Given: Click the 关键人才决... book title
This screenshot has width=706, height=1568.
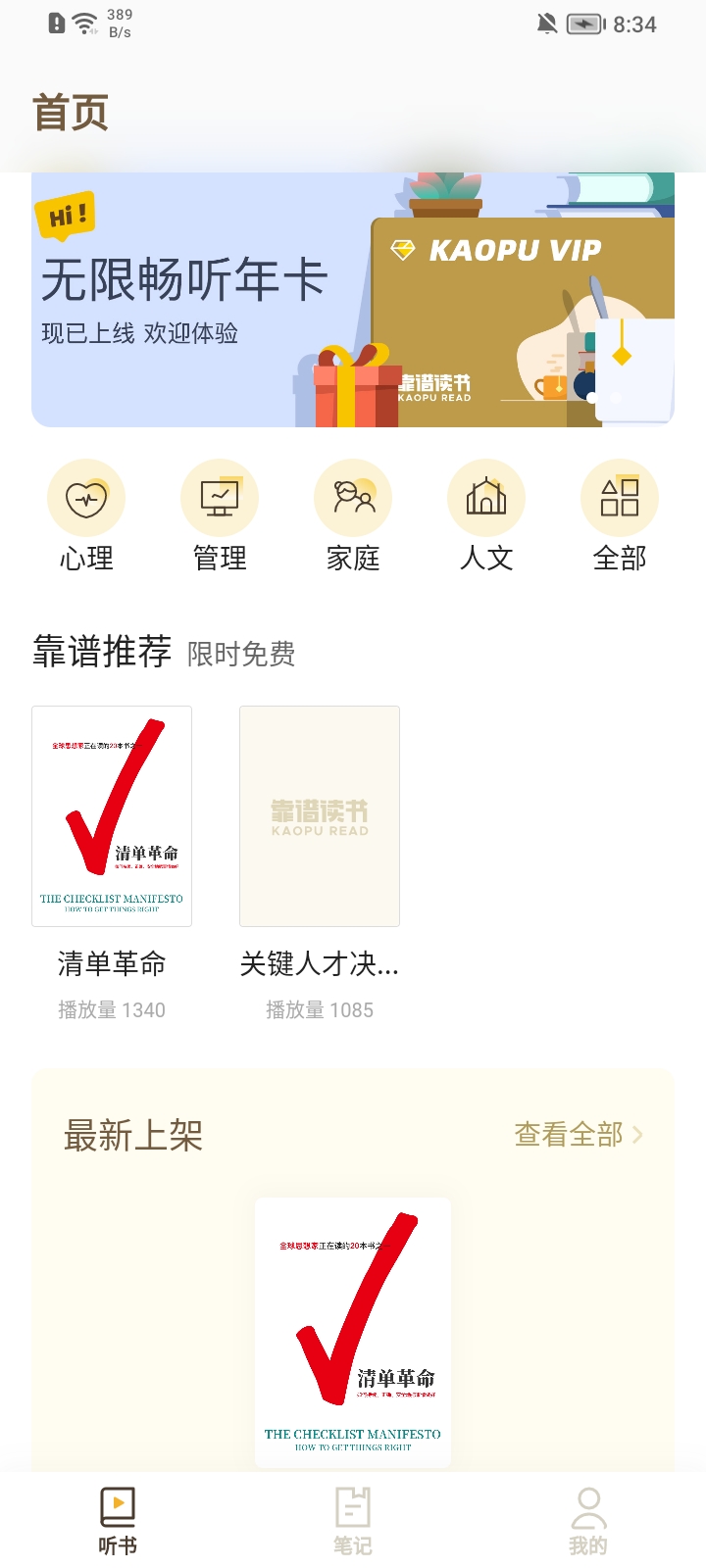Looking at the screenshot, I should coord(320,964).
